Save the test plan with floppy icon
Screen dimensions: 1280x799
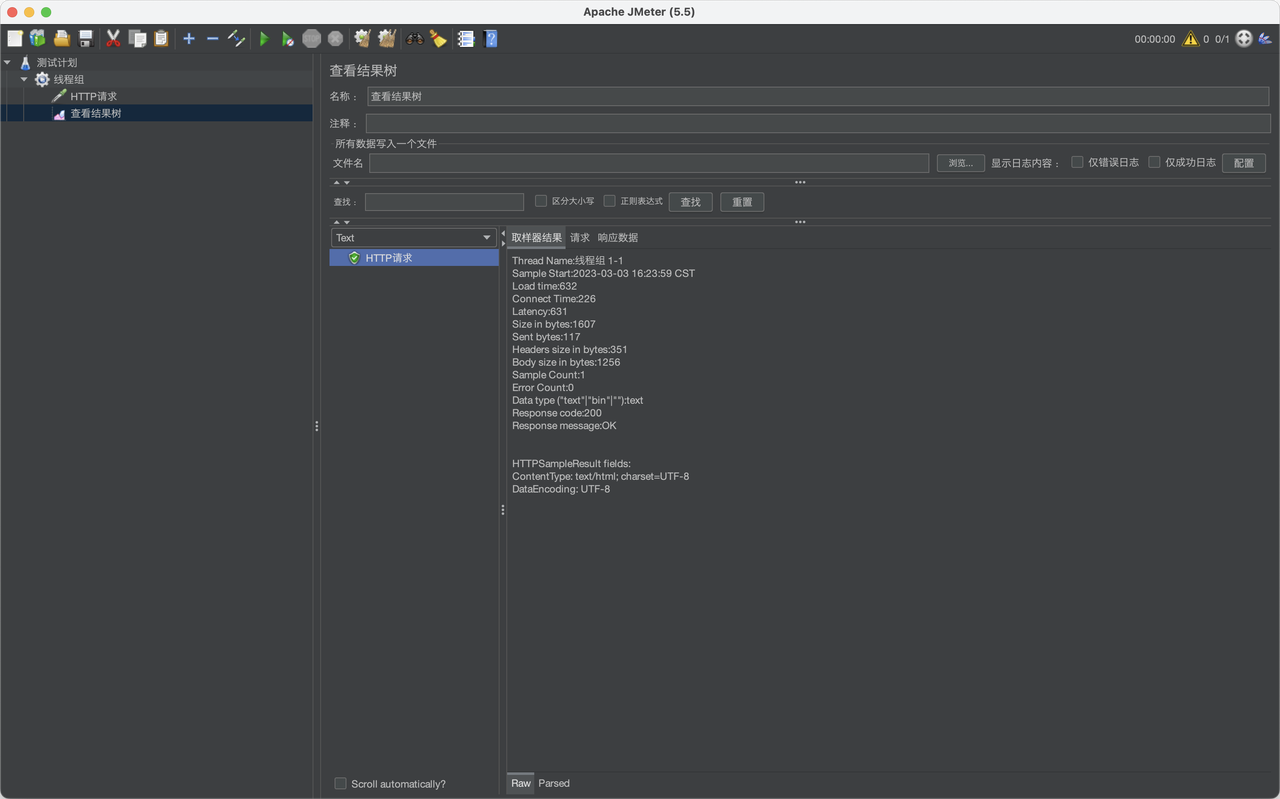pos(86,39)
